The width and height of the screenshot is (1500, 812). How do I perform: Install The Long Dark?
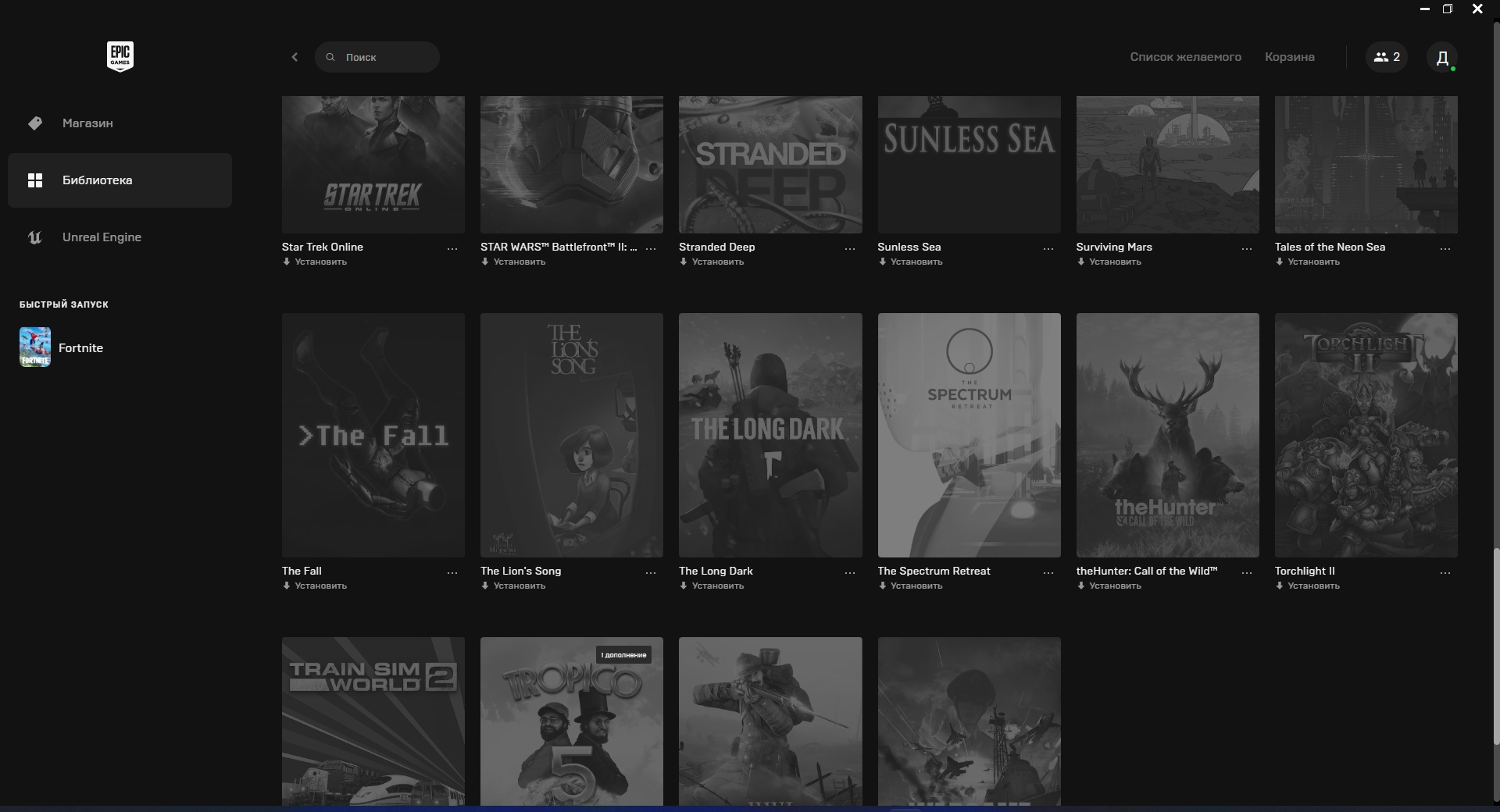712,586
